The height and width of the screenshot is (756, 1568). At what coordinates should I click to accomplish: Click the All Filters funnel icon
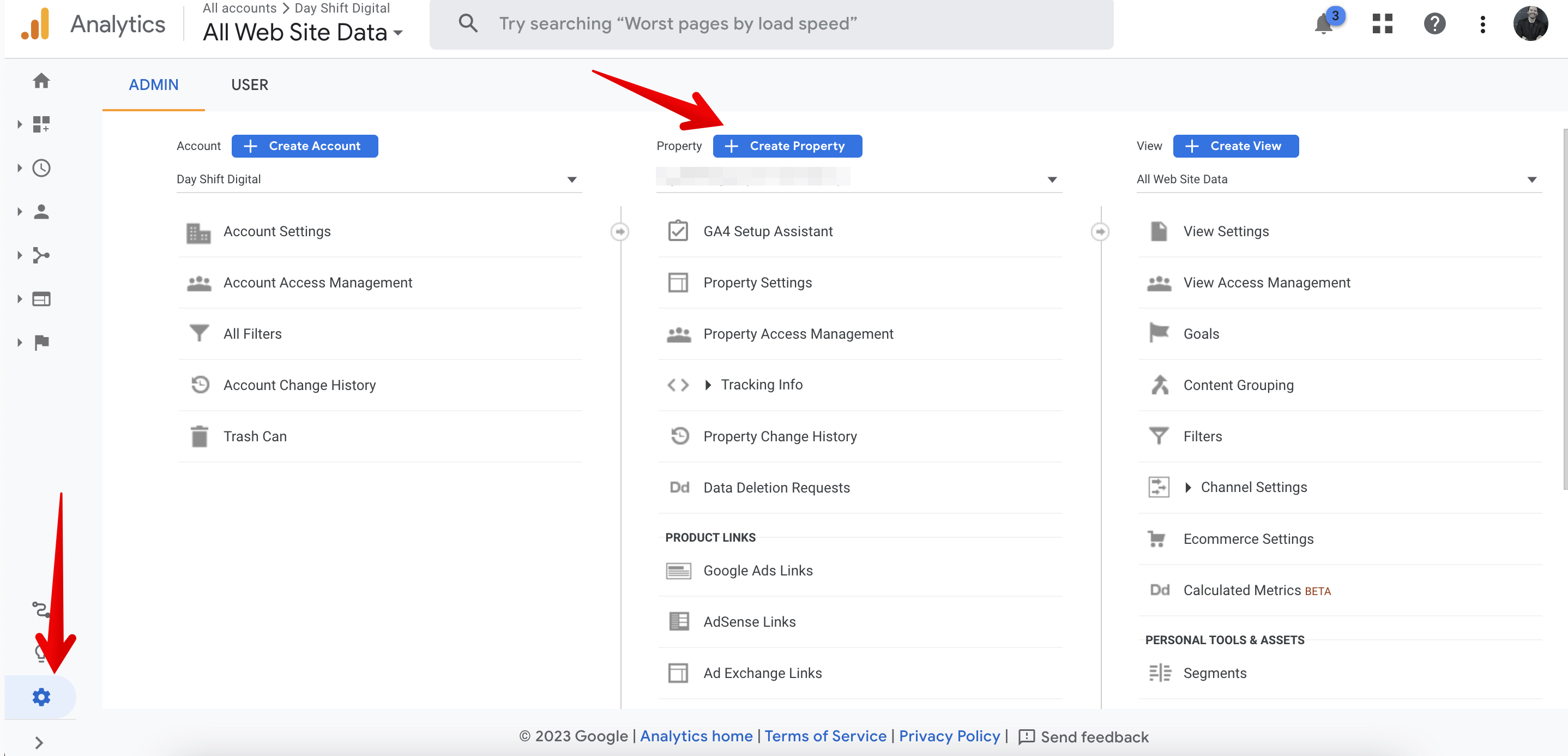pos(199,333)
